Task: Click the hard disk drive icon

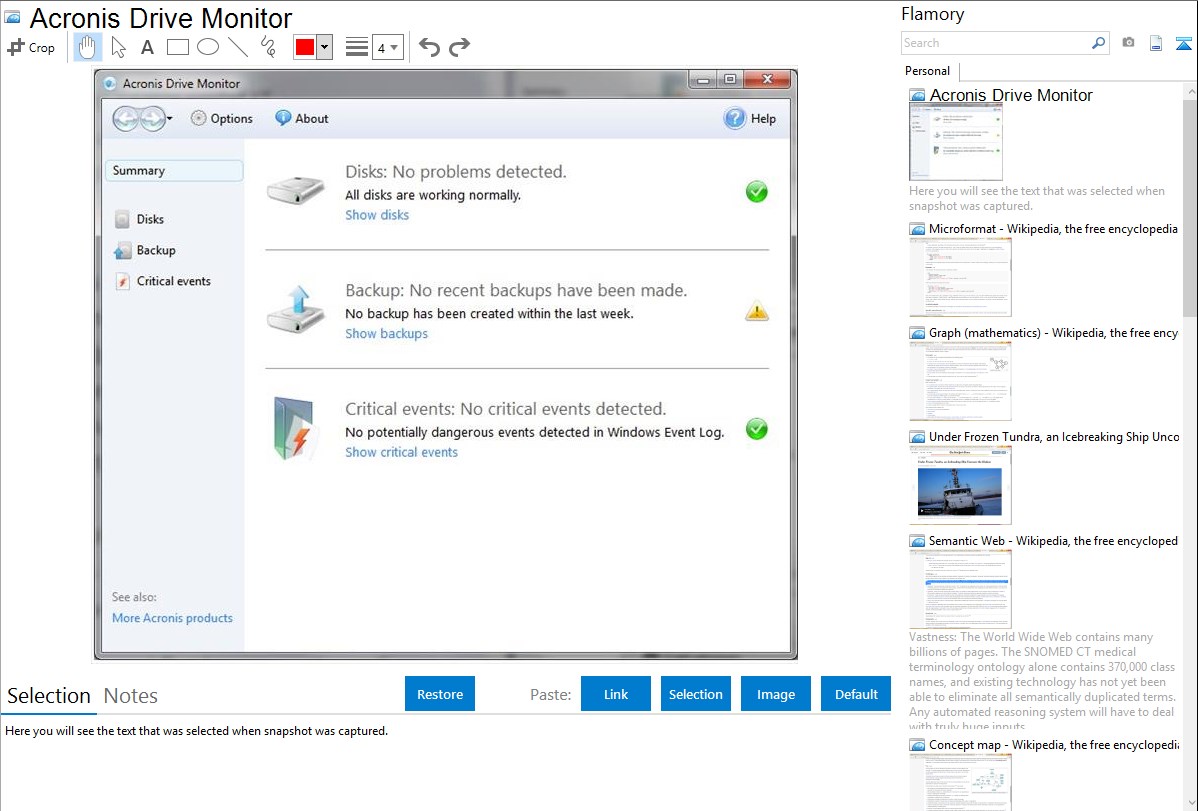Action: [x=296, y=190]
